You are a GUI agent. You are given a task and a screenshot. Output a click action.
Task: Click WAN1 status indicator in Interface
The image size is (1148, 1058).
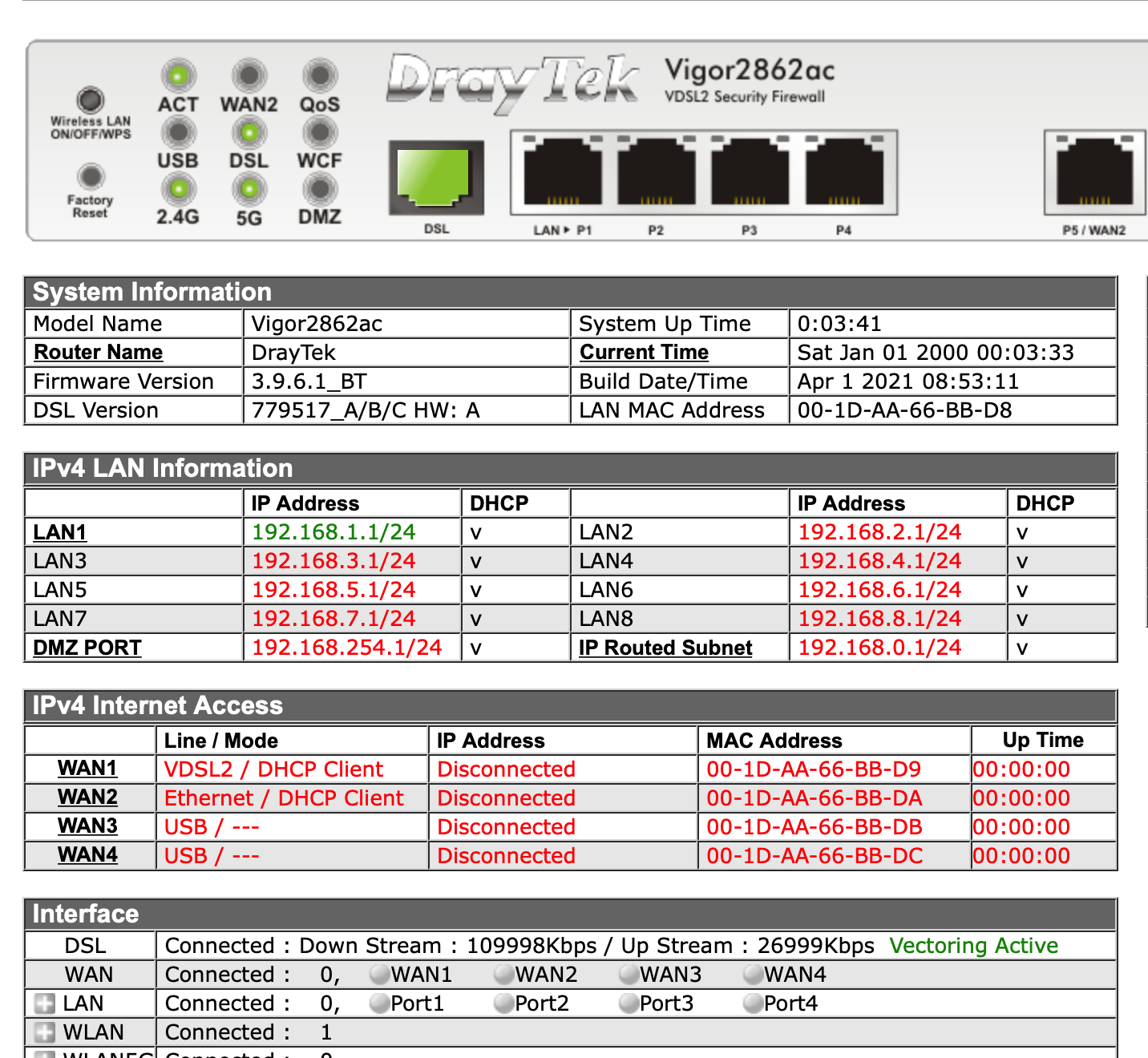pos(380,975)
